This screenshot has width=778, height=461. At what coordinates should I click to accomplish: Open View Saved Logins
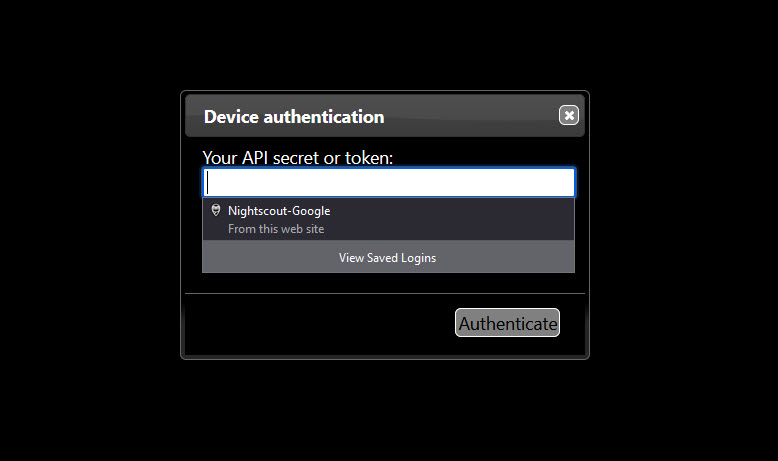tap(388, 257)
